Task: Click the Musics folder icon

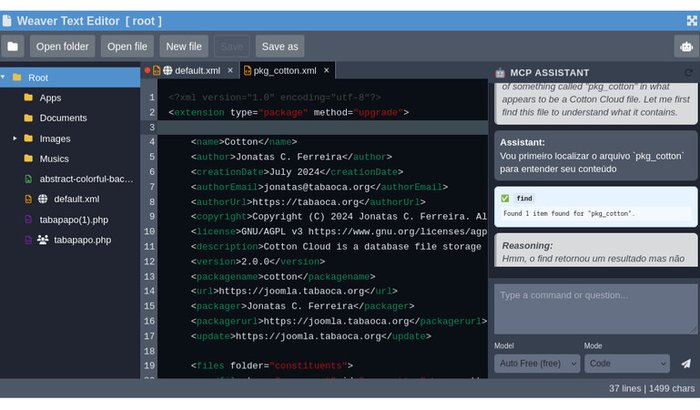Action: [28, 159]
